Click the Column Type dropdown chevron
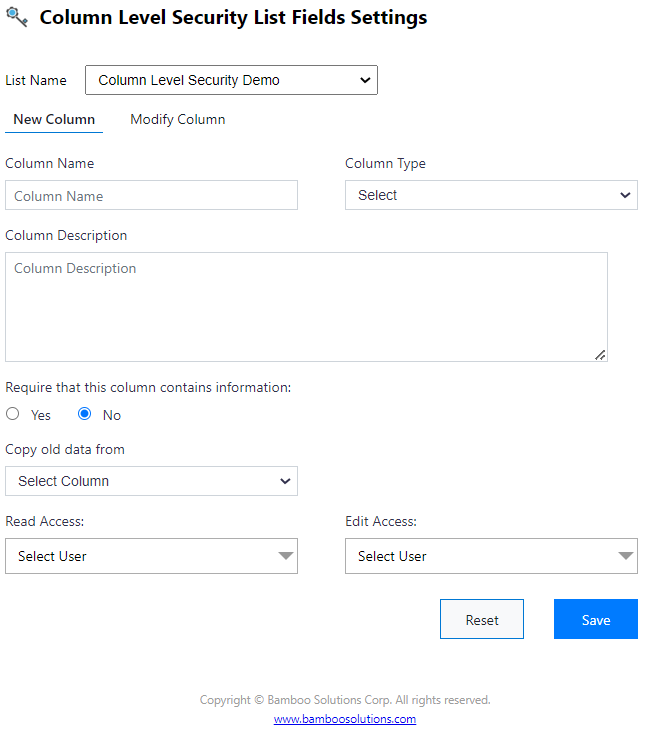This screenshot has width=646, height=730. click(625, 195)
